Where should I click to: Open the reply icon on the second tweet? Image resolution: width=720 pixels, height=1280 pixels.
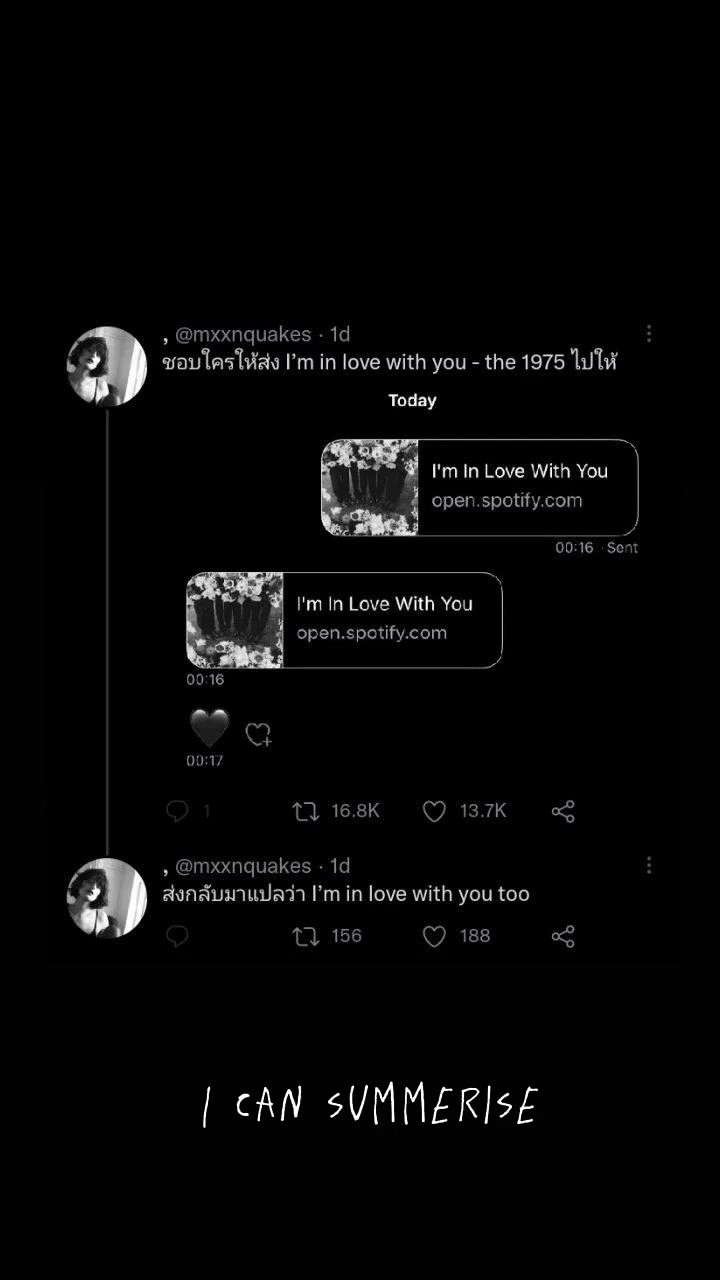(177, 936)
